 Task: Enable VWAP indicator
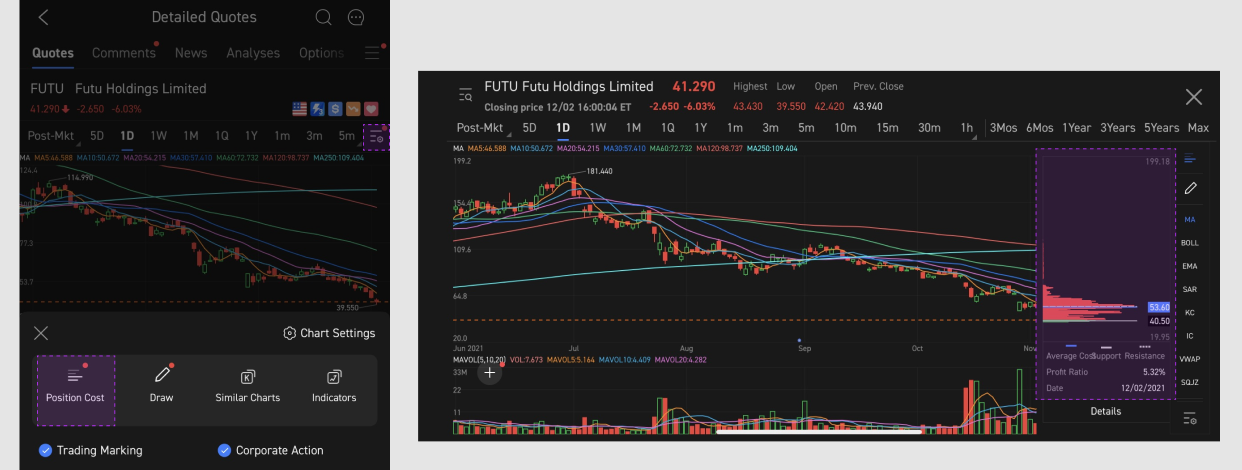click(1190, 359)
